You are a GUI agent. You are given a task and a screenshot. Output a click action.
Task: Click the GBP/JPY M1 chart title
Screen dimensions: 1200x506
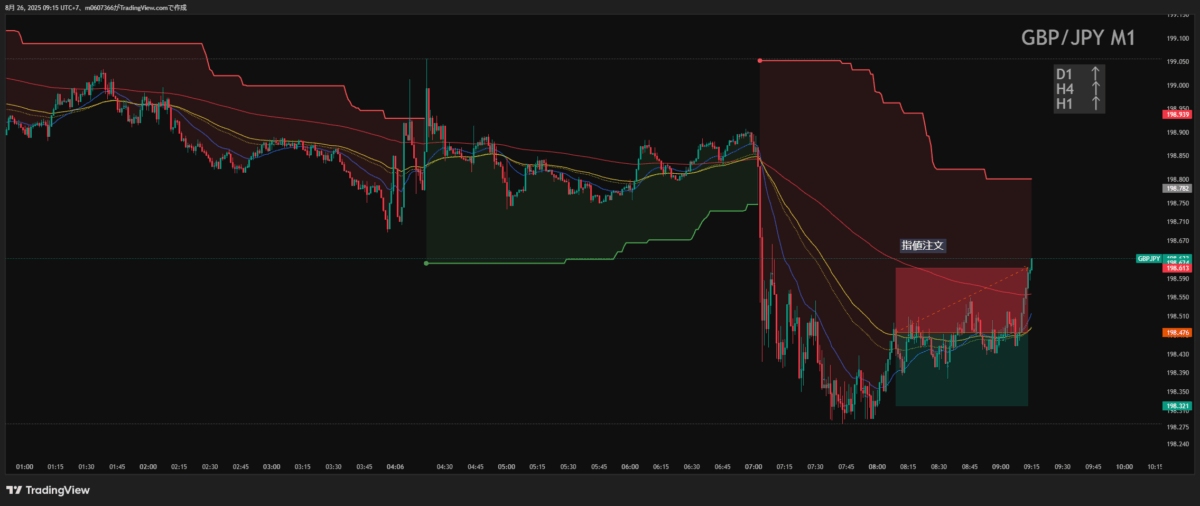(1077, 37)
